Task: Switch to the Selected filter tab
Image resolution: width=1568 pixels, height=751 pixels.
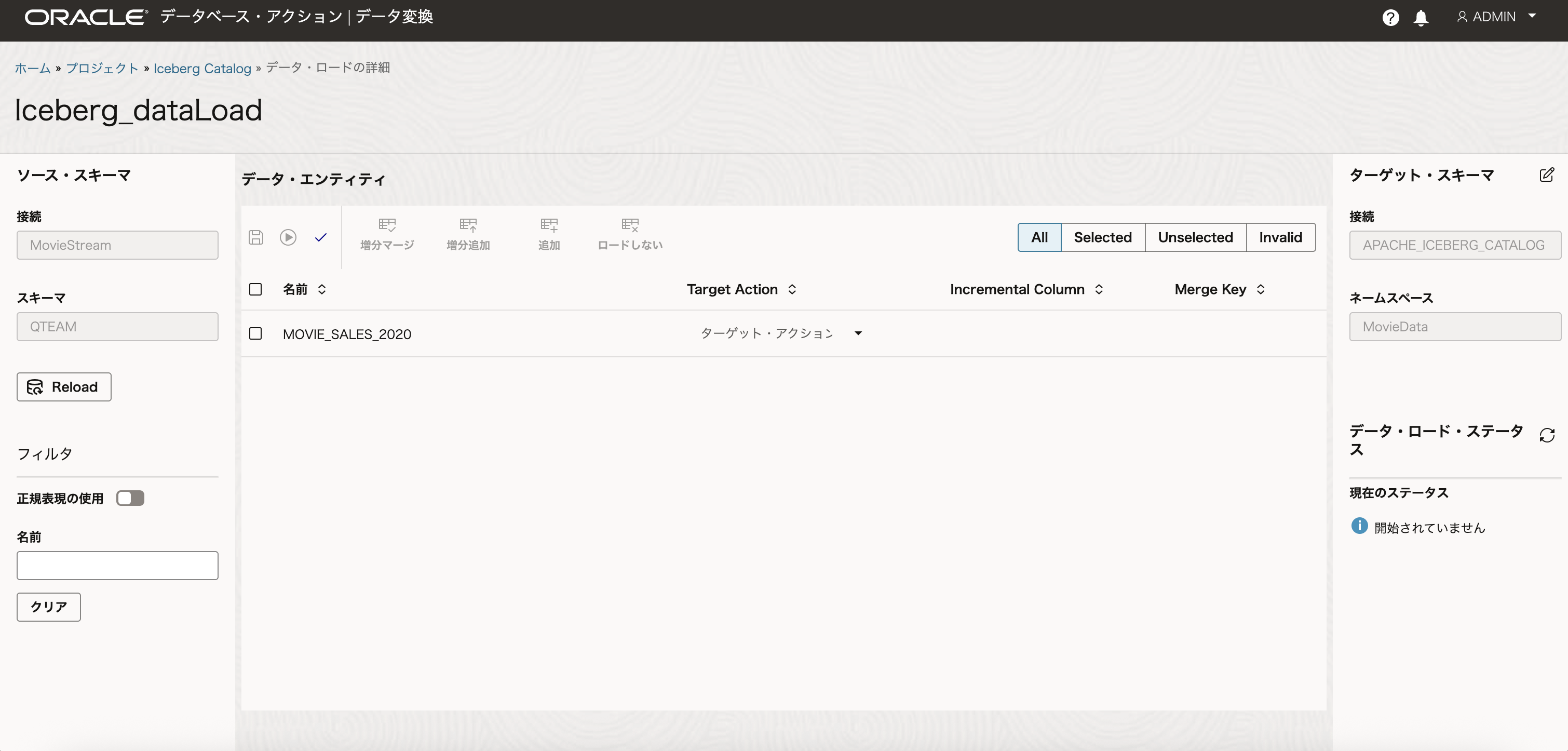Action: [x=1102, y=237]
